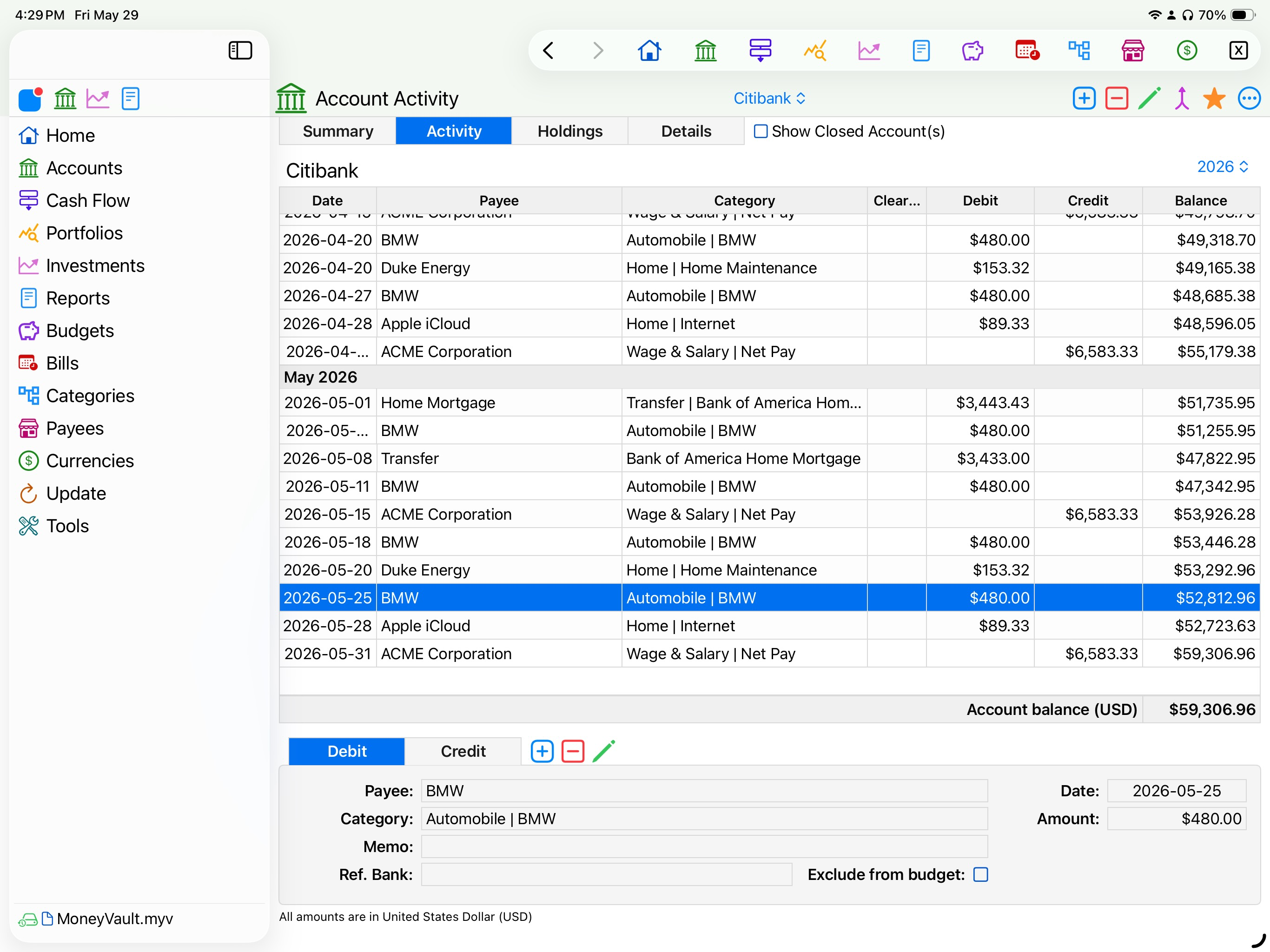Click the Payee input field
The width and height of the screenshot is (1270, 952).
tap(704, 791)
